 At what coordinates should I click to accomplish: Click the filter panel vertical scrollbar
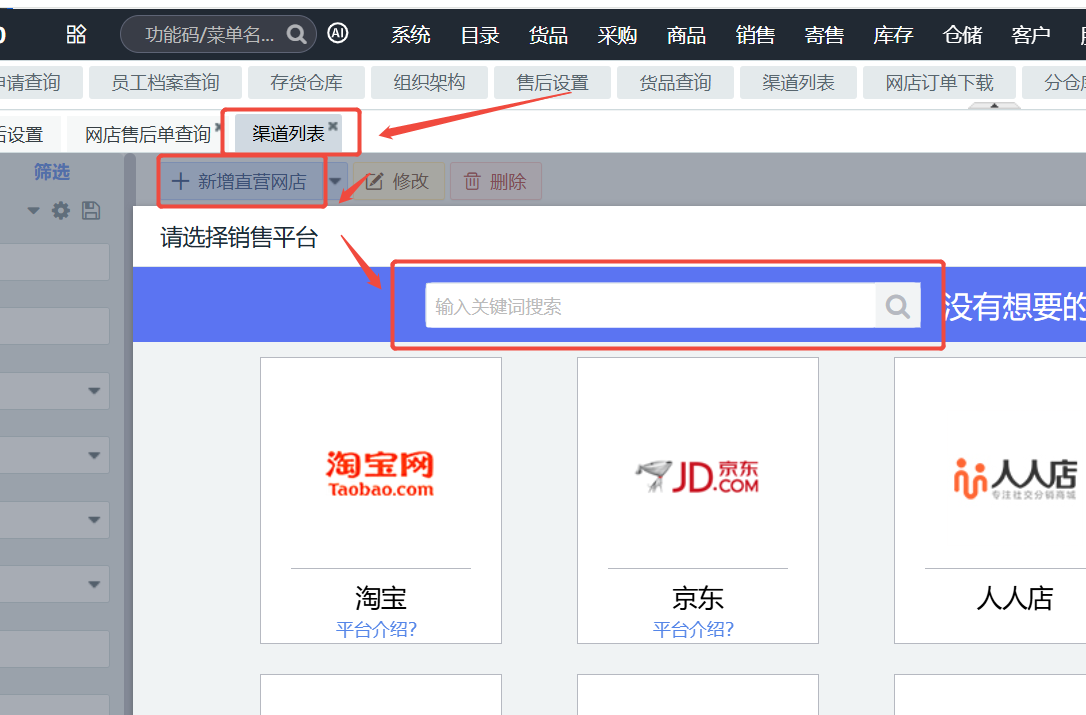[129, 434]
